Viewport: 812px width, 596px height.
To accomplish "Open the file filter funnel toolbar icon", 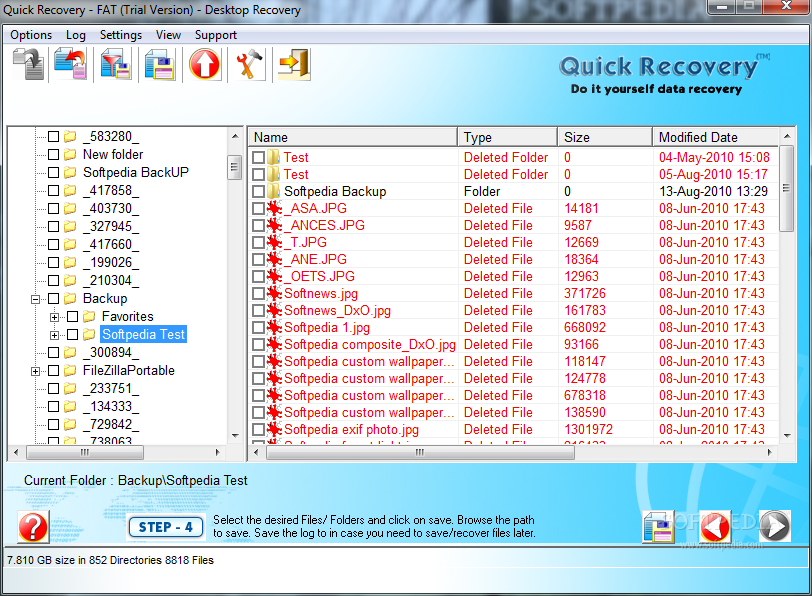I will [115, 64].
